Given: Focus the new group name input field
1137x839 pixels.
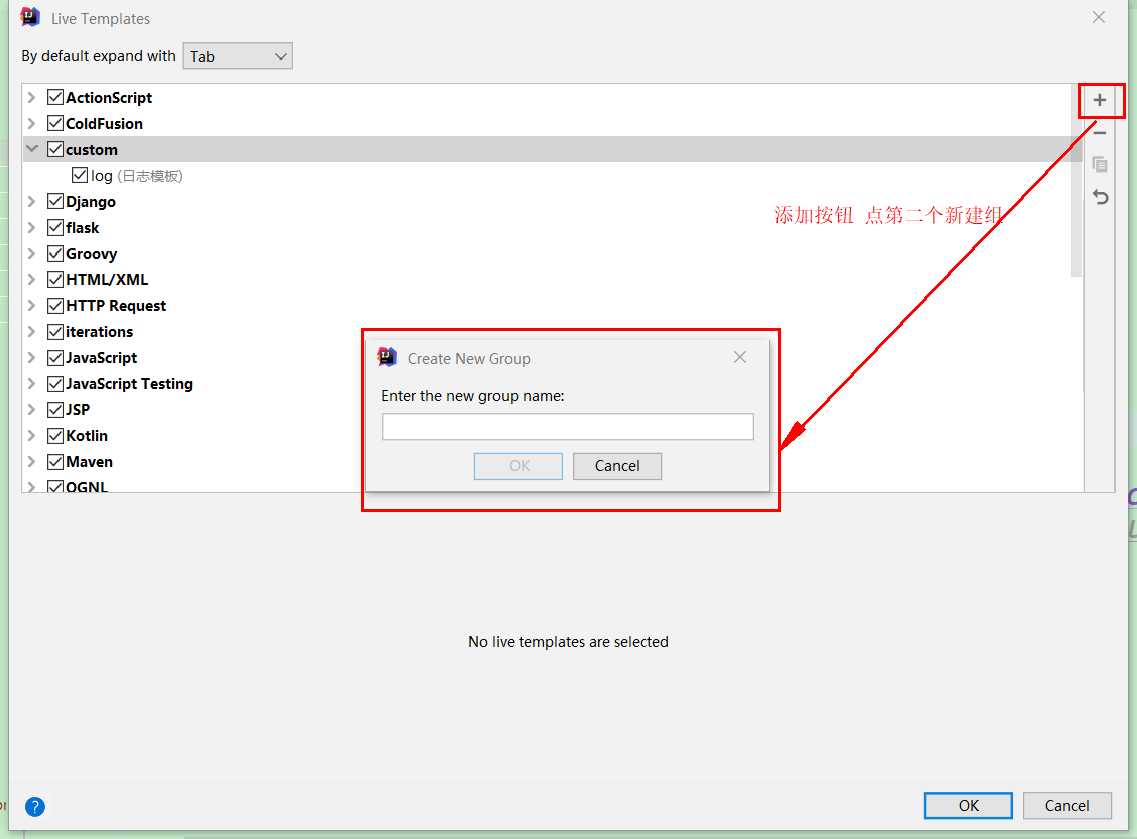Looking at the screenshot, I should click(x=568, y=426).
